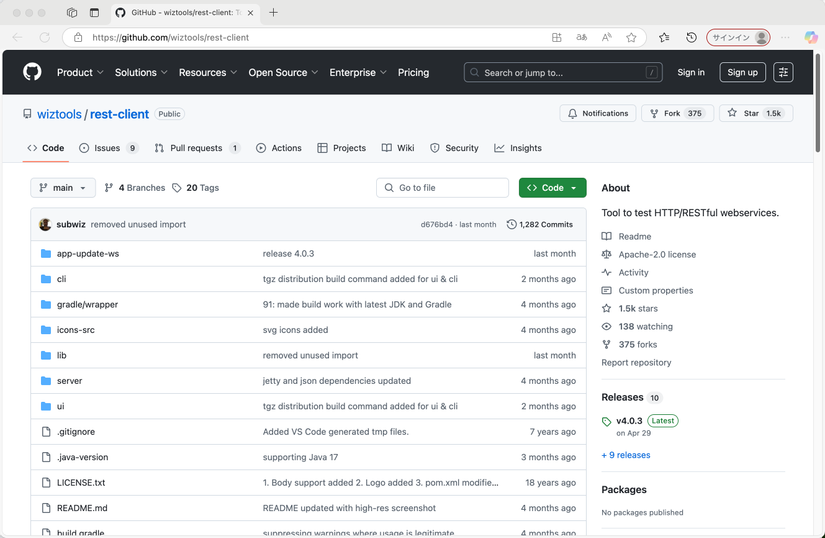
Task: Open the favorites list icon
Action: point(664,37)
